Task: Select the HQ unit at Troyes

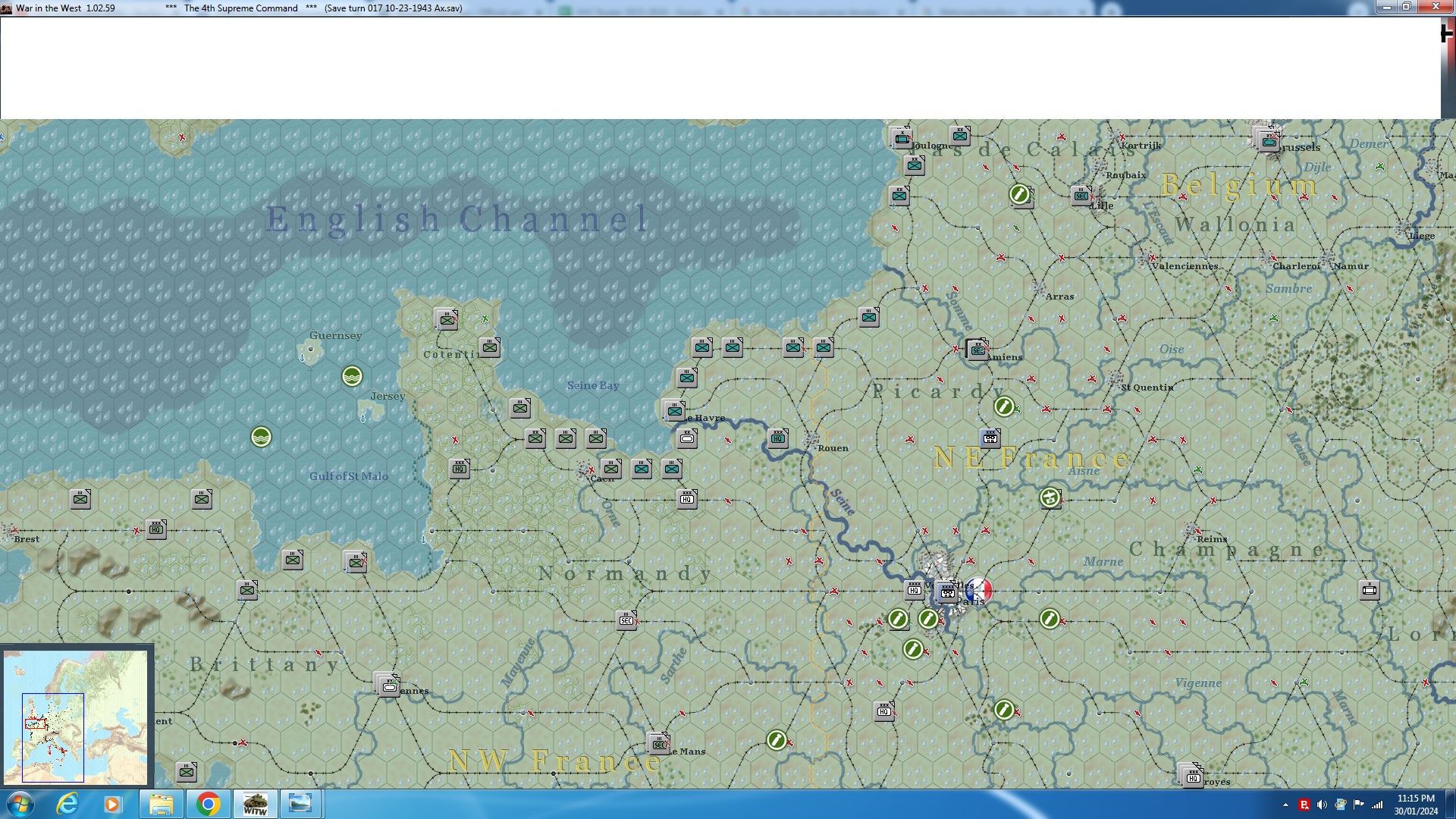Action: [x=1192, y=776]
